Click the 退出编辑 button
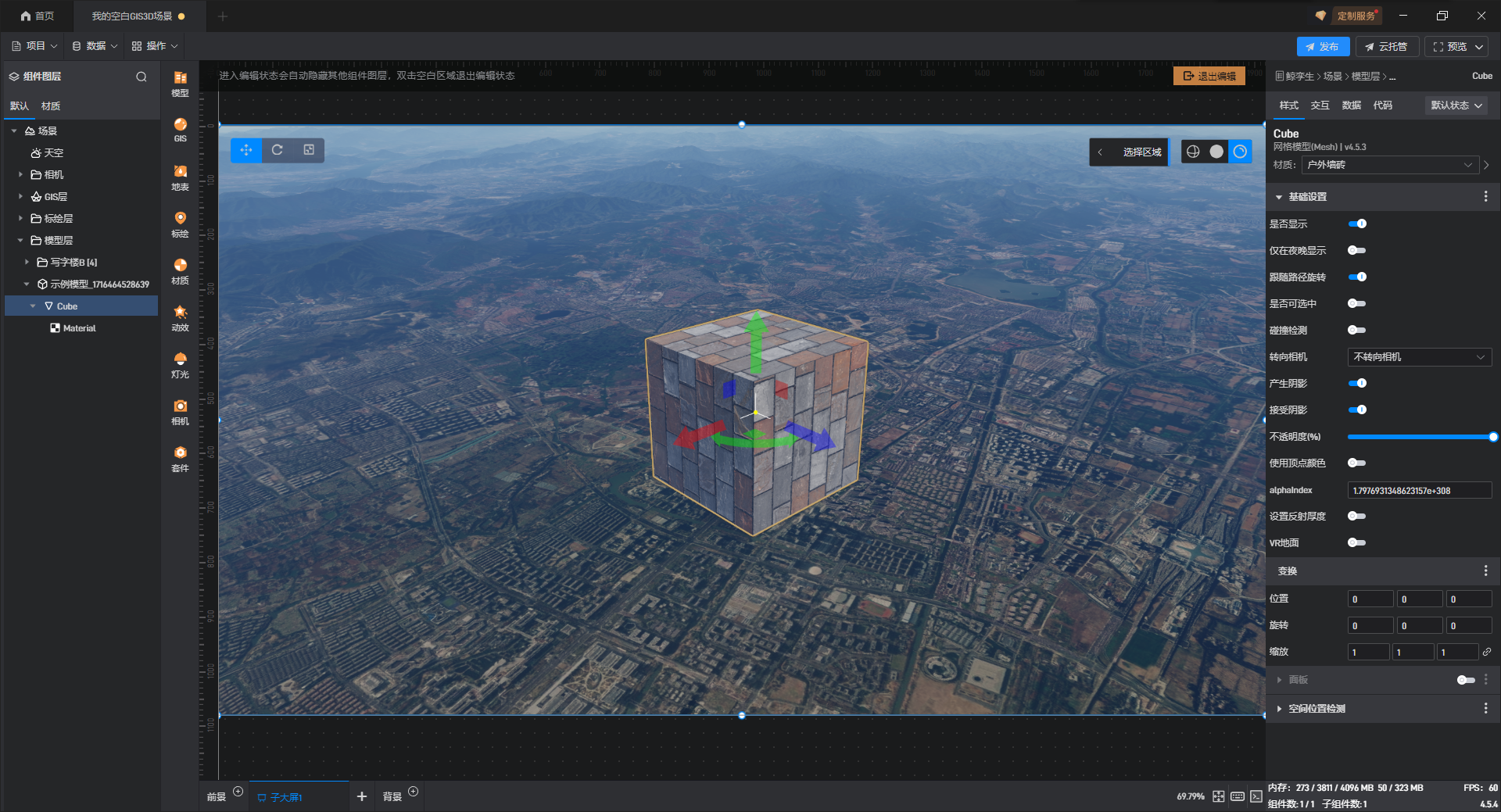The image size is (1501, 812). click(1209, 76)
